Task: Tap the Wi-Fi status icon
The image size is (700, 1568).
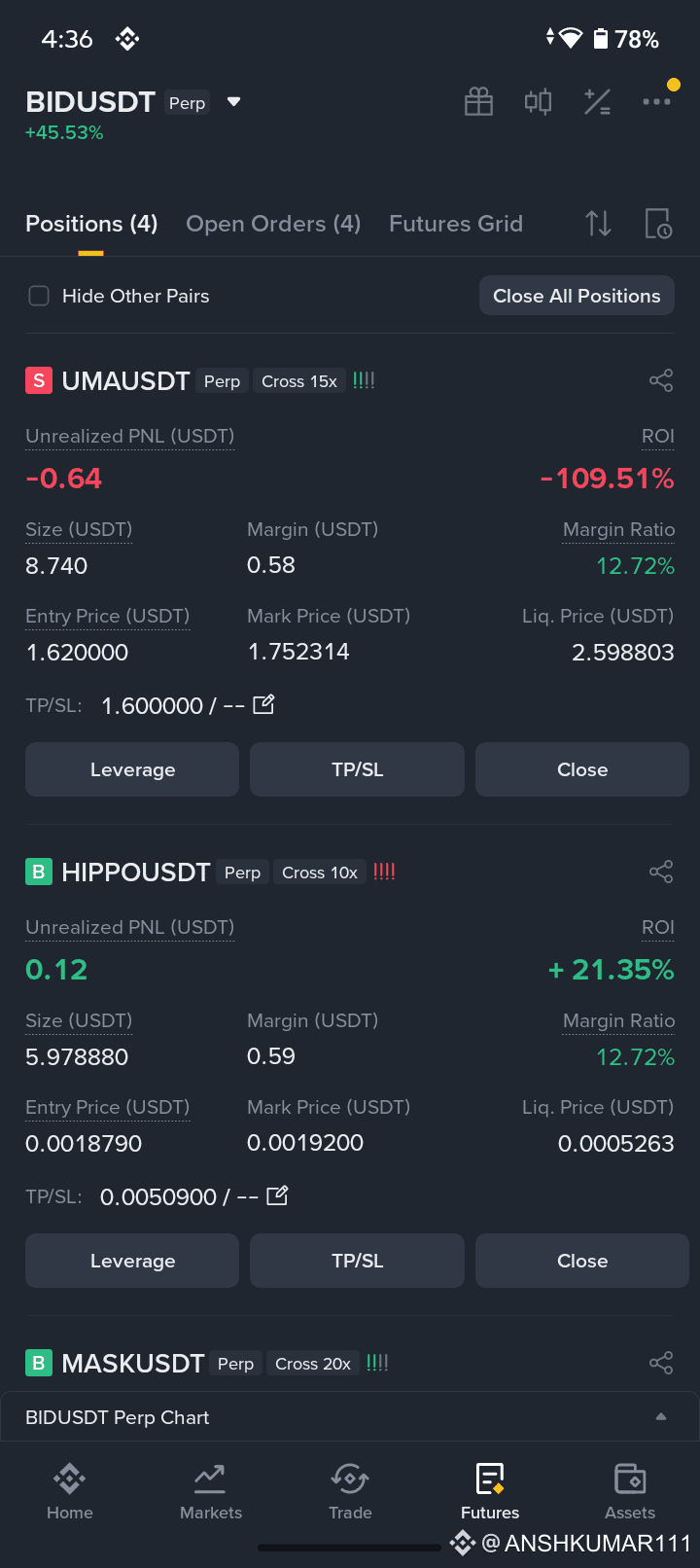Action: 570,38
